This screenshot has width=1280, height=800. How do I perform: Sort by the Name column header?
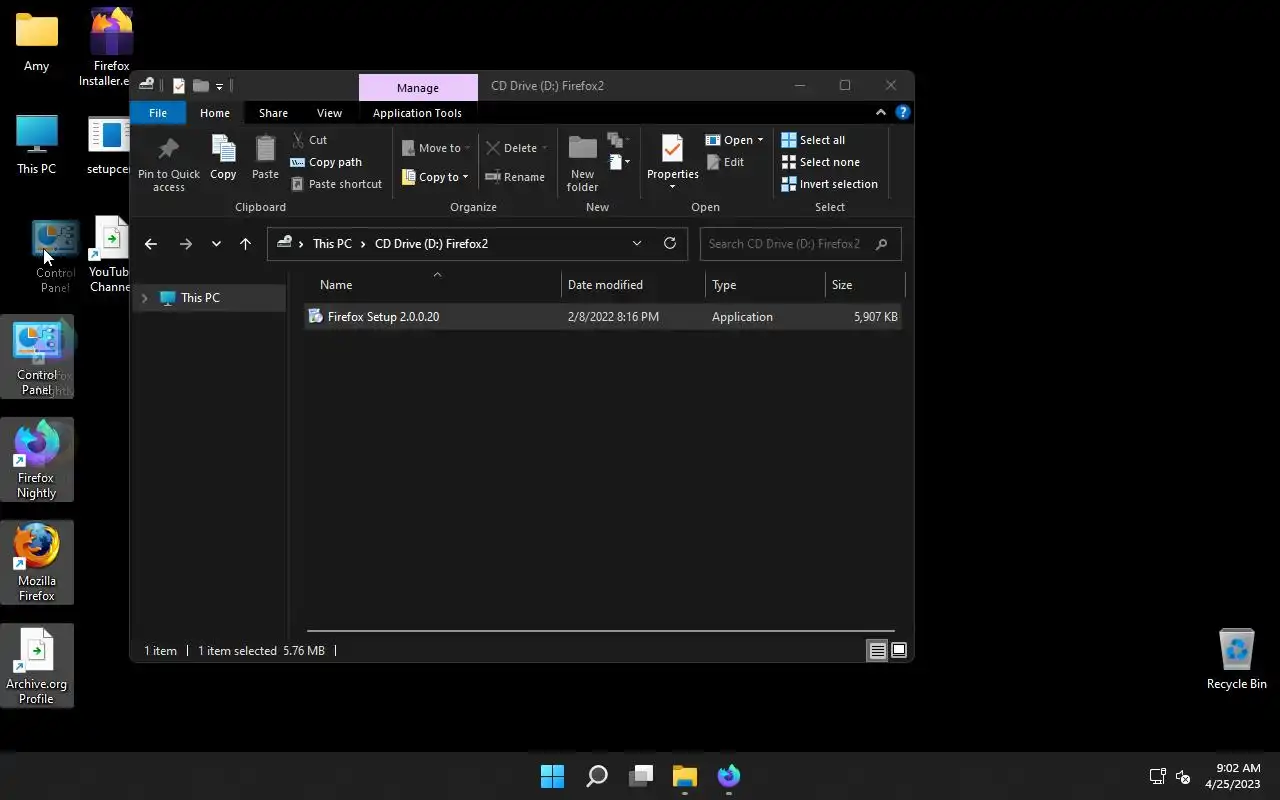tap(433, 285)
